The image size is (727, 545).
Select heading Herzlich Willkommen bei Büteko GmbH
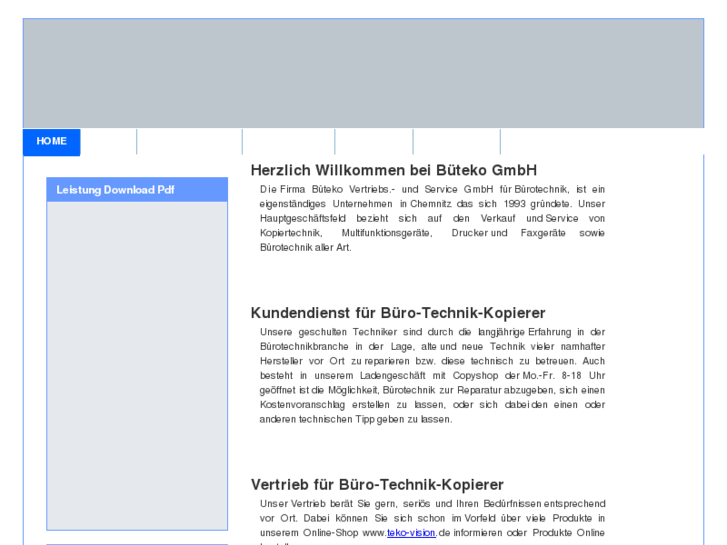pos(394,170)
